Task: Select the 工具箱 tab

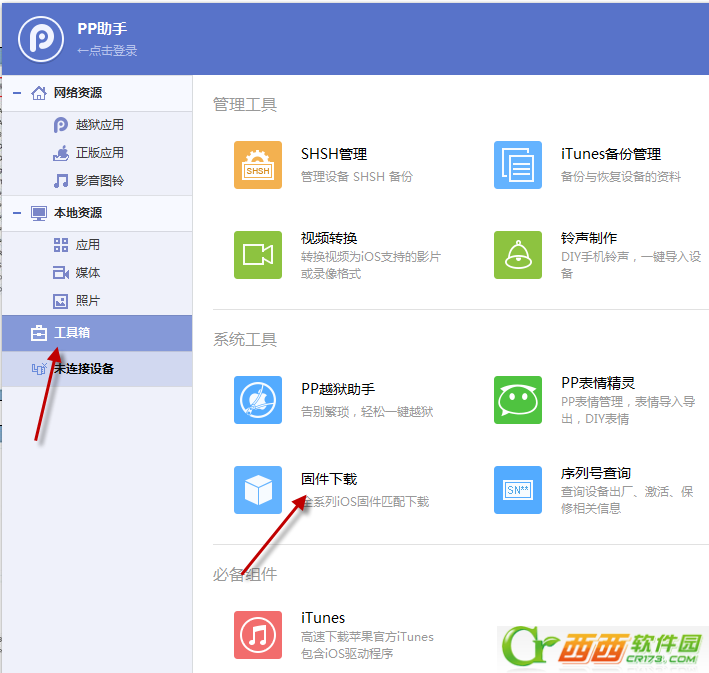Action: point(97,333)
